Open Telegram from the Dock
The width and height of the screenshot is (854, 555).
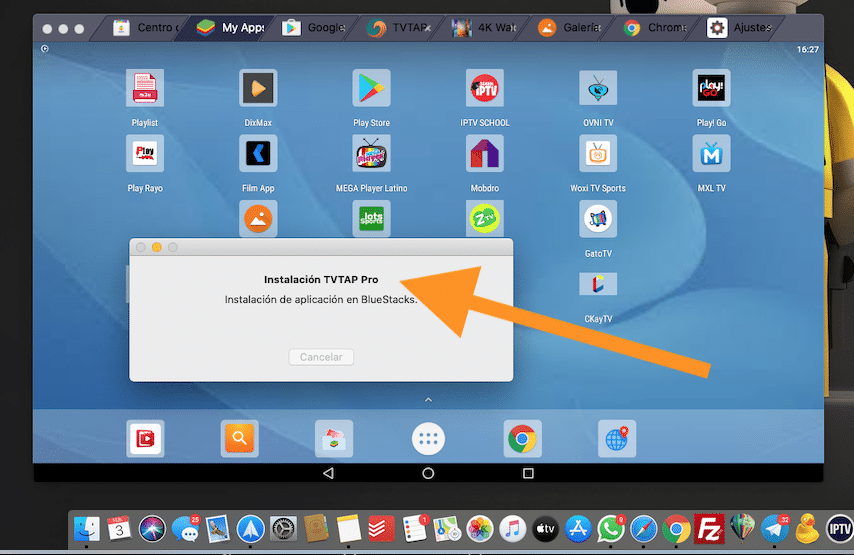(774, 528)
